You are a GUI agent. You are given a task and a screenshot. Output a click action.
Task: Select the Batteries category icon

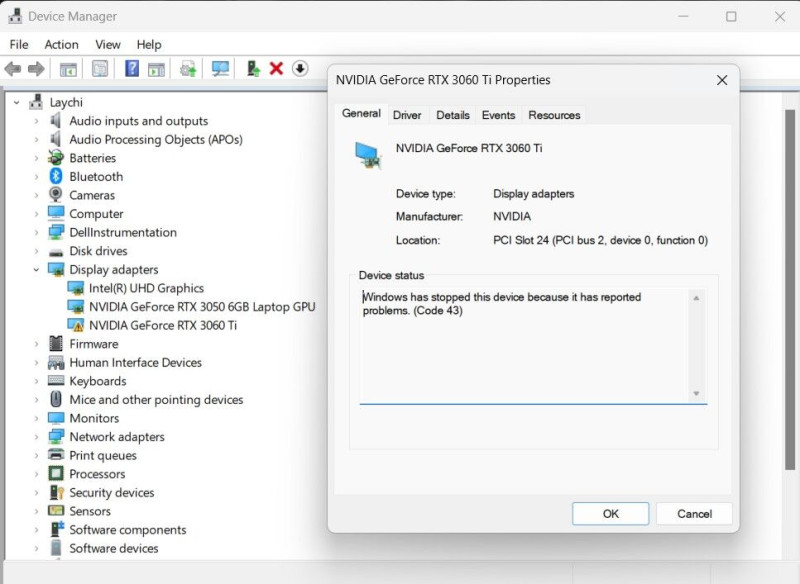pos(56,158)
